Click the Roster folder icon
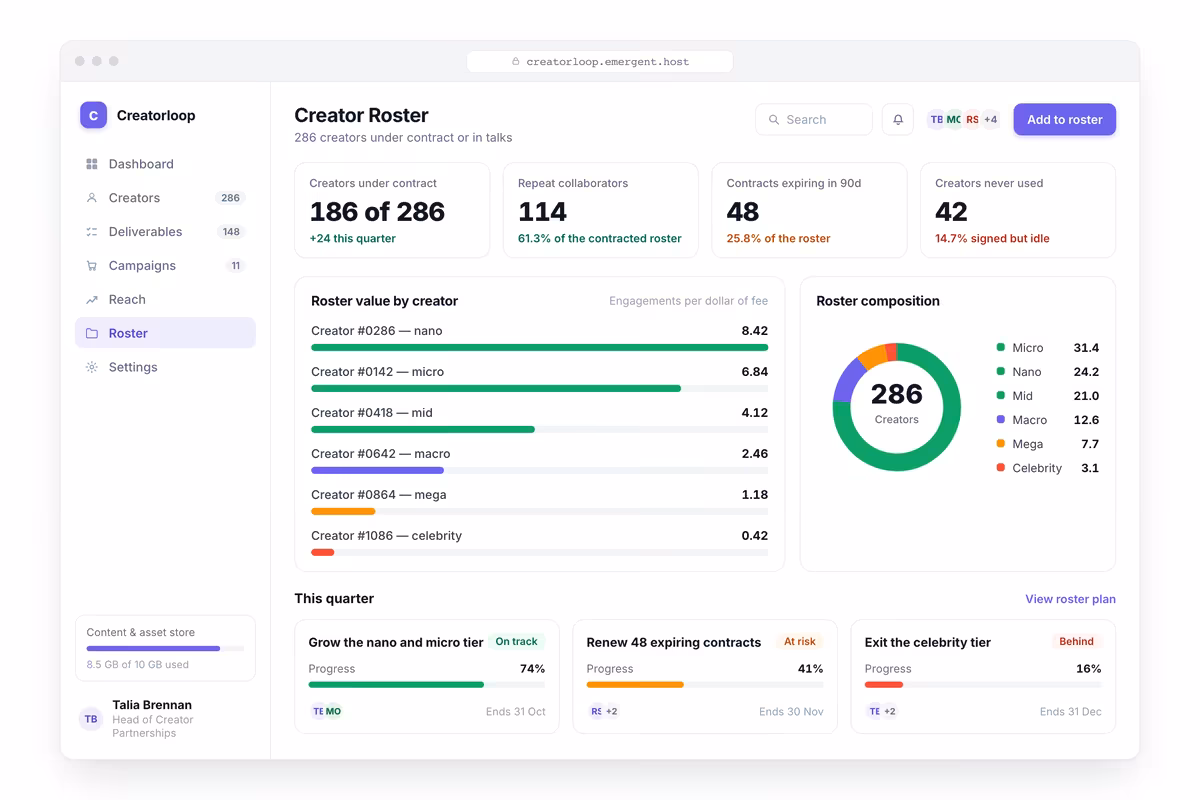The height and width of the screenshot is (800, 1200). pos(92,334)
